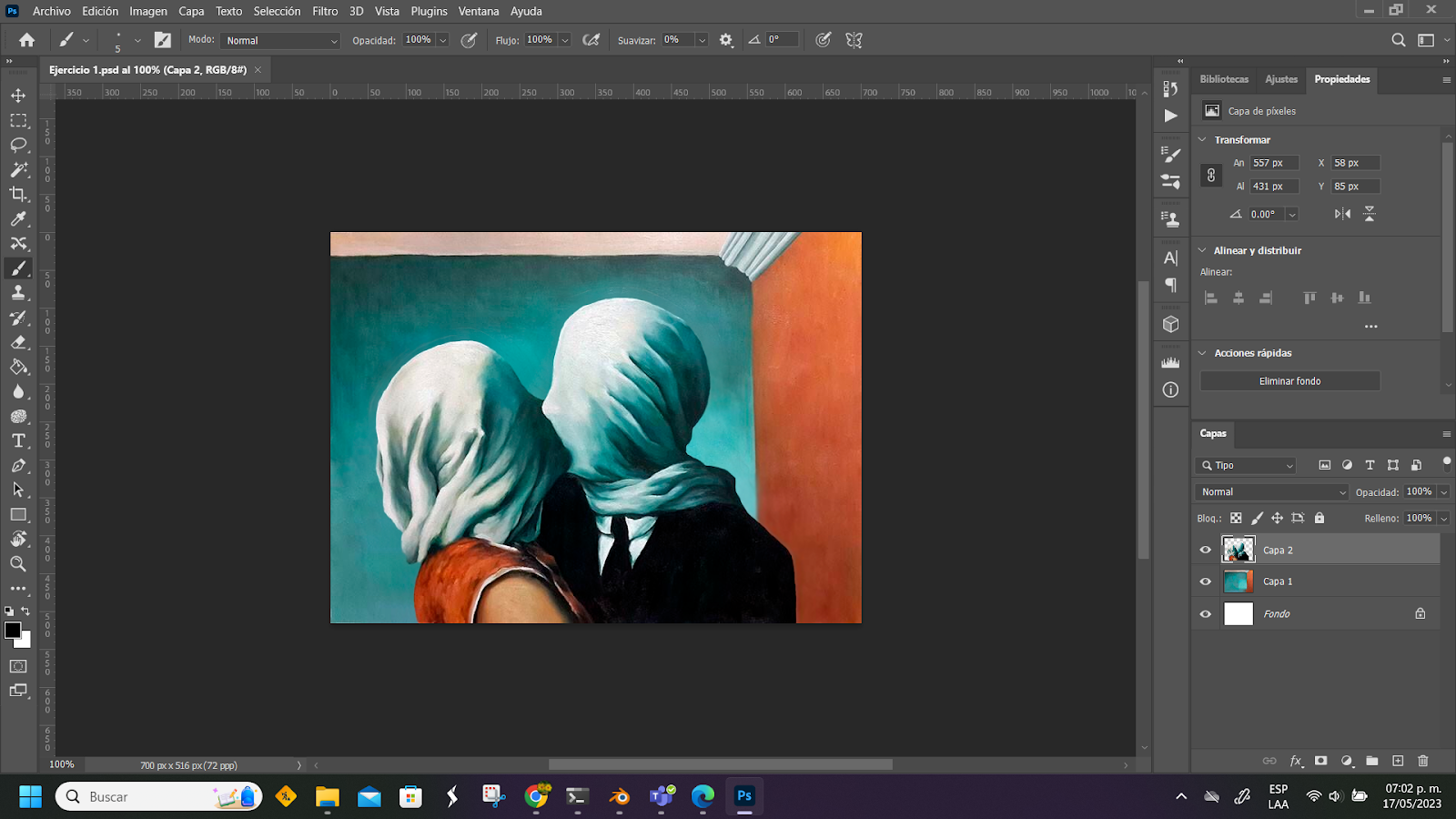Select the Magic Wand tool
The width and height of the screenshot is (1456, 819).
click(18, 169)
